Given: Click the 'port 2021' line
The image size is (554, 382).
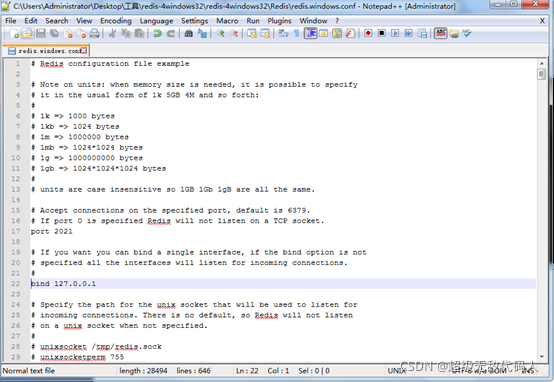Looking at the screenshot, I should (x=52, y=231).
